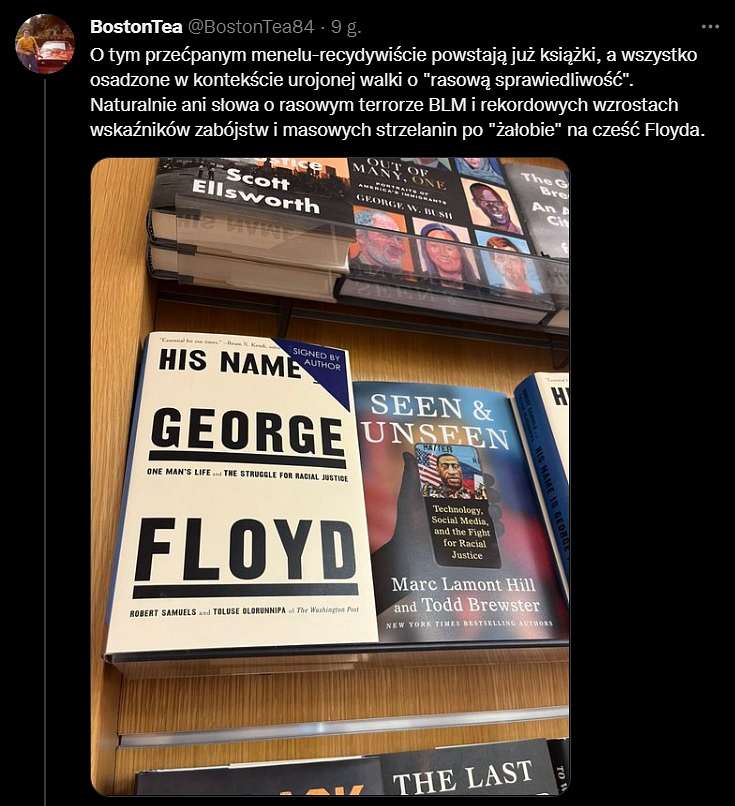Viewport: 735px width, 806px height.
Task: Open the @BostonTea84 handle
Action: [x=251, y=27]
